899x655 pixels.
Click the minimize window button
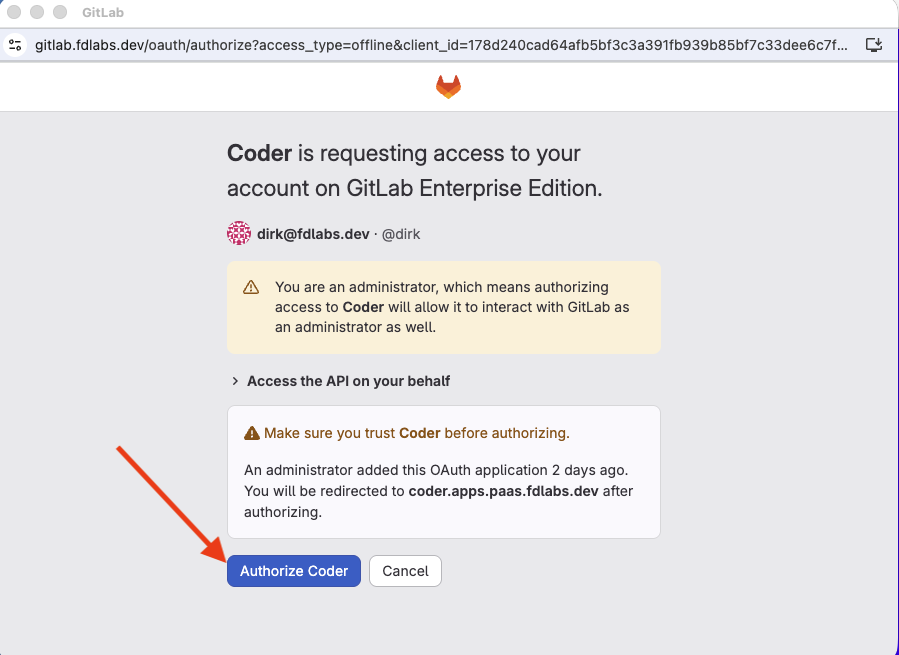coord(37,12)
